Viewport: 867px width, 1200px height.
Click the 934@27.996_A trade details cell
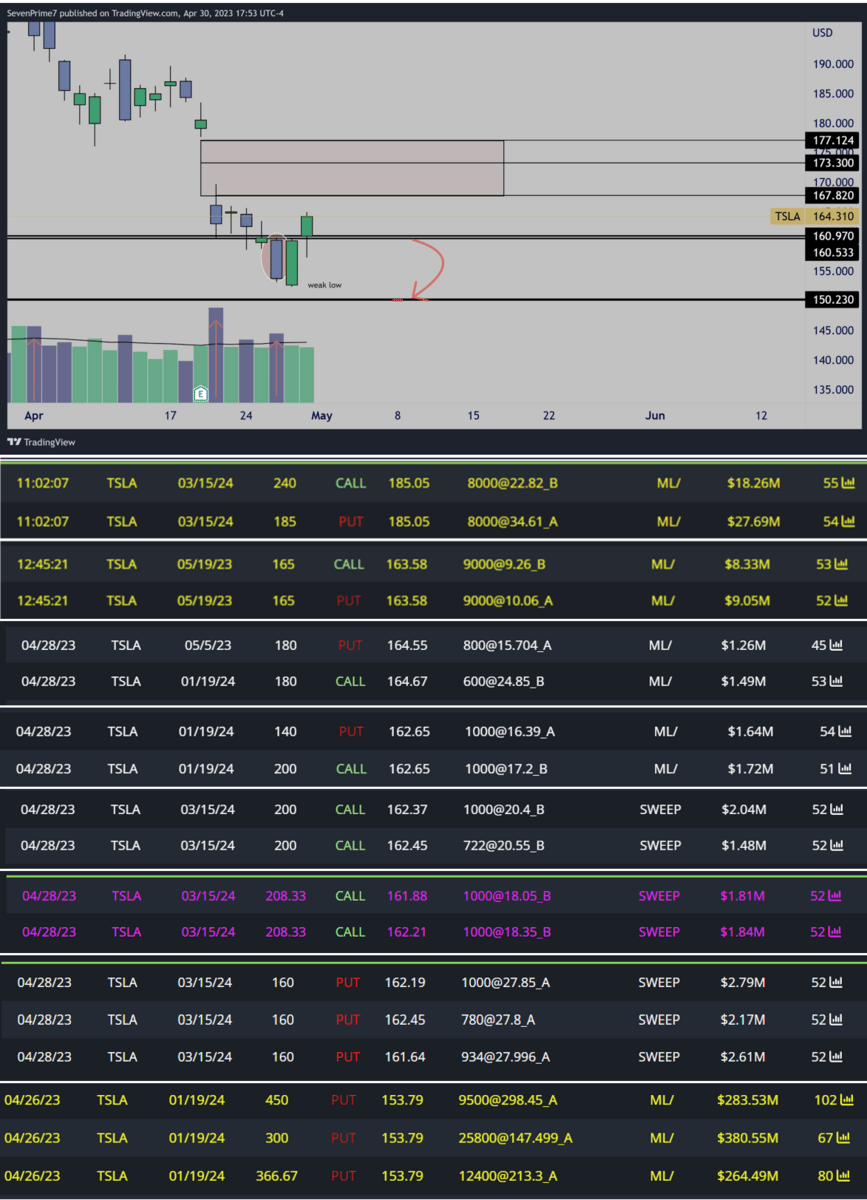505,1057
